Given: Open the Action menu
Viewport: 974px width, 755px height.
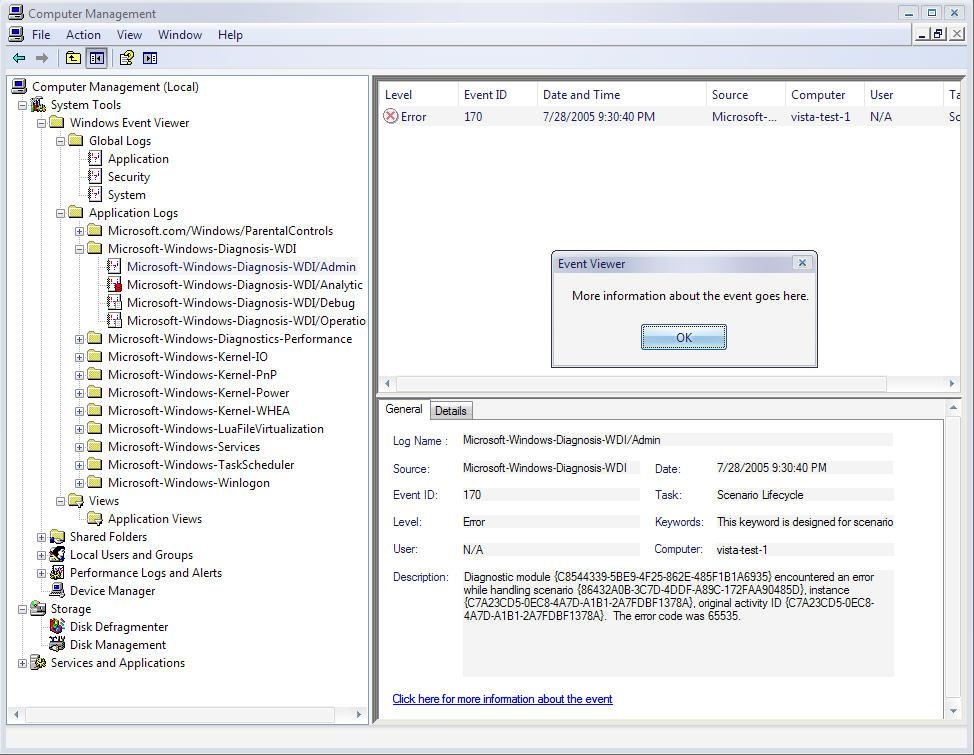Looking at the screenshot, I should 83,35.
